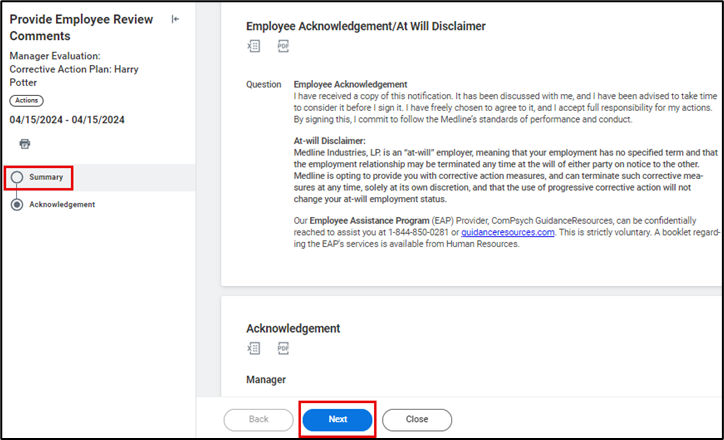Viewport: 724px width, 440px height.
Task: Click the Manager label under Acknowledgement
Action: tap(266, 380)
